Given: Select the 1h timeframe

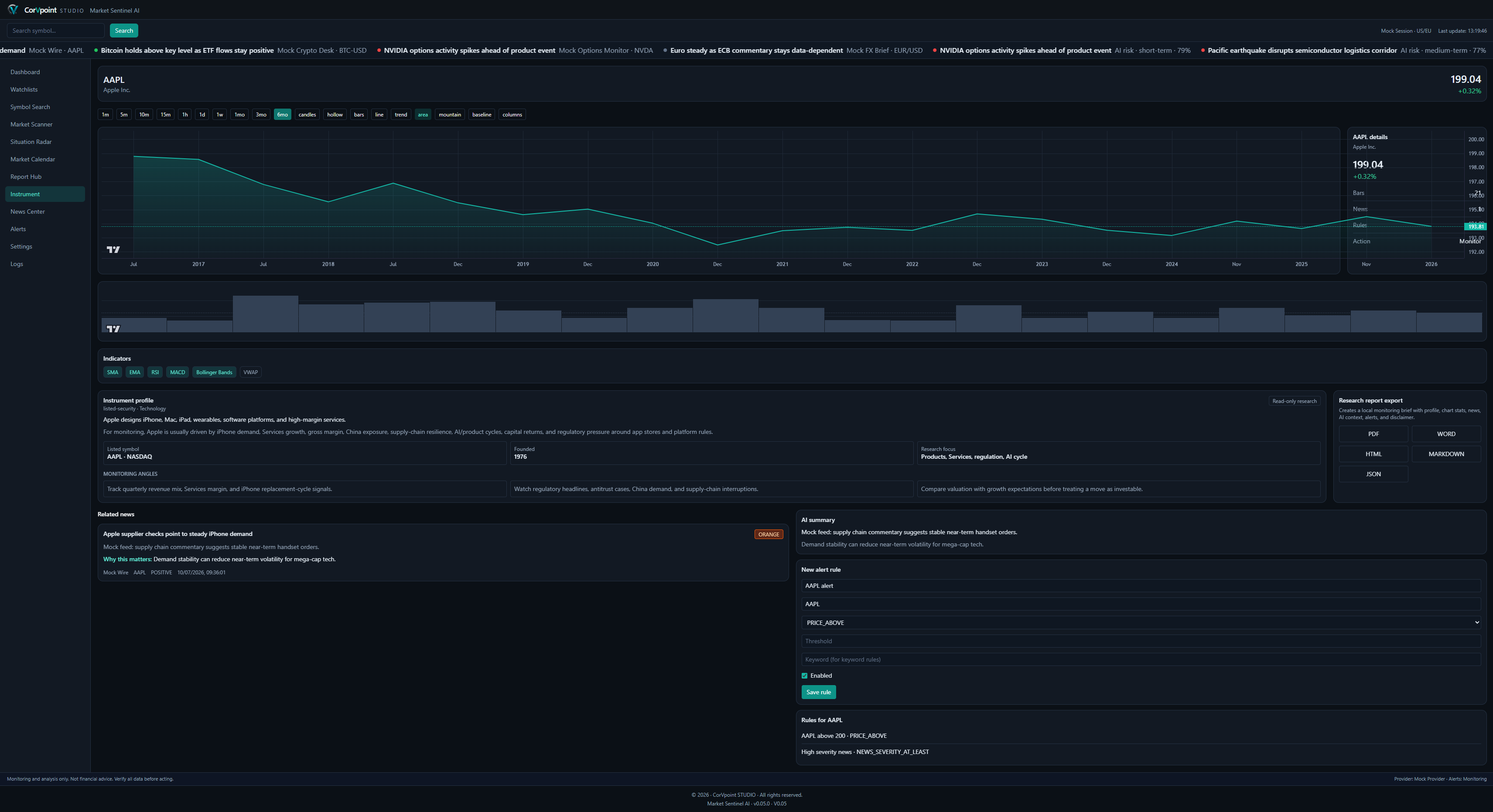Looking at the screenshot, I should click(x=185, y=115).
